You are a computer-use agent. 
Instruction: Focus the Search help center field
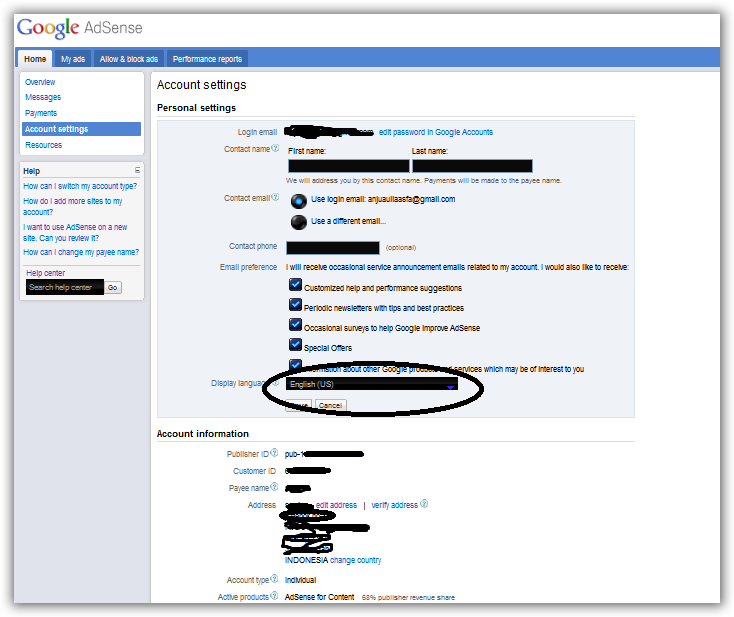click(65, 287)
